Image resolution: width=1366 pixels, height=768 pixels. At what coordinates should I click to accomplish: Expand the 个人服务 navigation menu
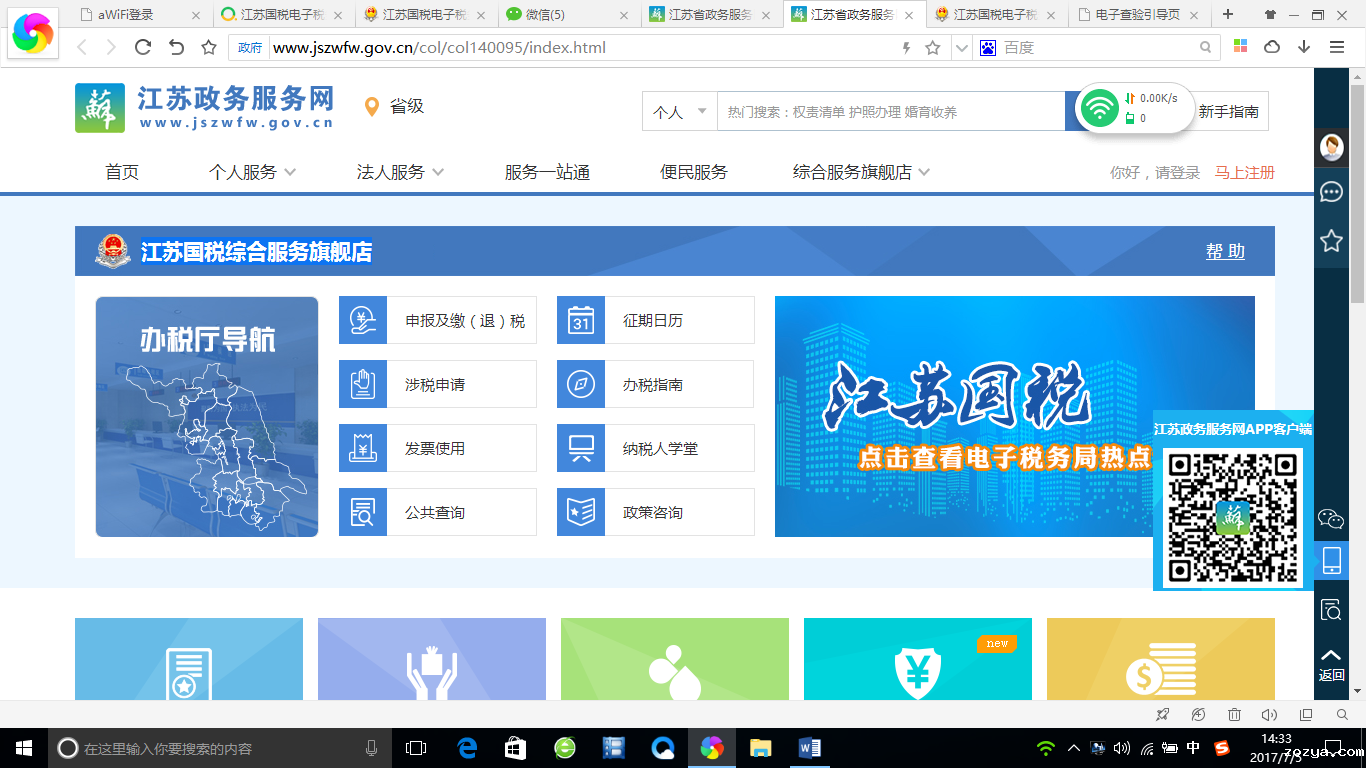coord(252,172)
